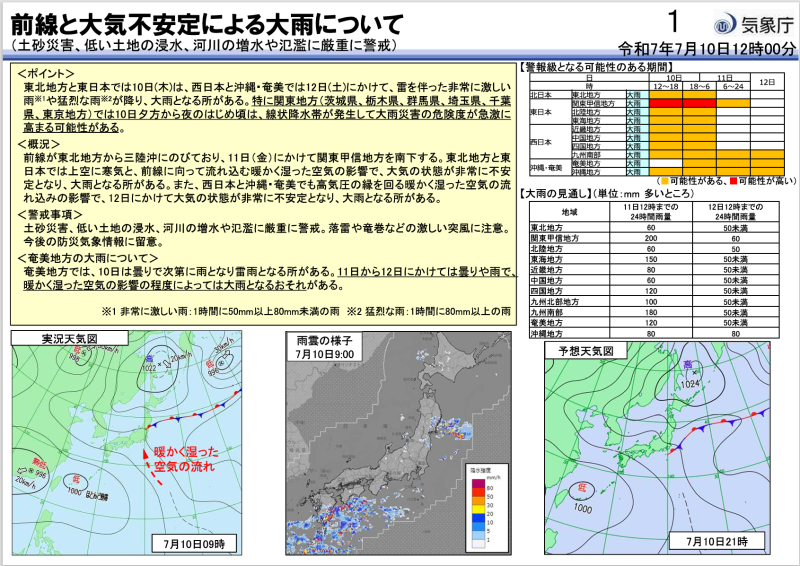Viewport: 800px width, 566px height.
Task: Click the 6〜24 time column header
Action: click(733, 87)
